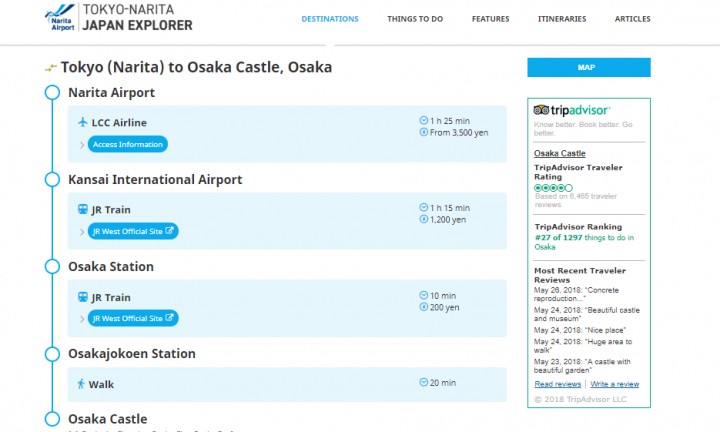Click the walking person icon beside Walk

(81, 384)
